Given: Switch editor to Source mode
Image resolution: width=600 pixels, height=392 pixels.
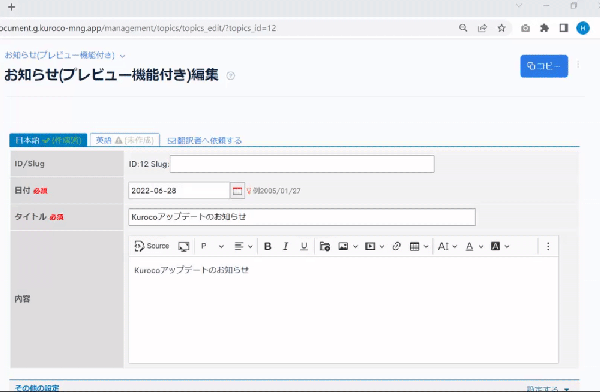Looking at the screenshot, I should coord(152,246).
